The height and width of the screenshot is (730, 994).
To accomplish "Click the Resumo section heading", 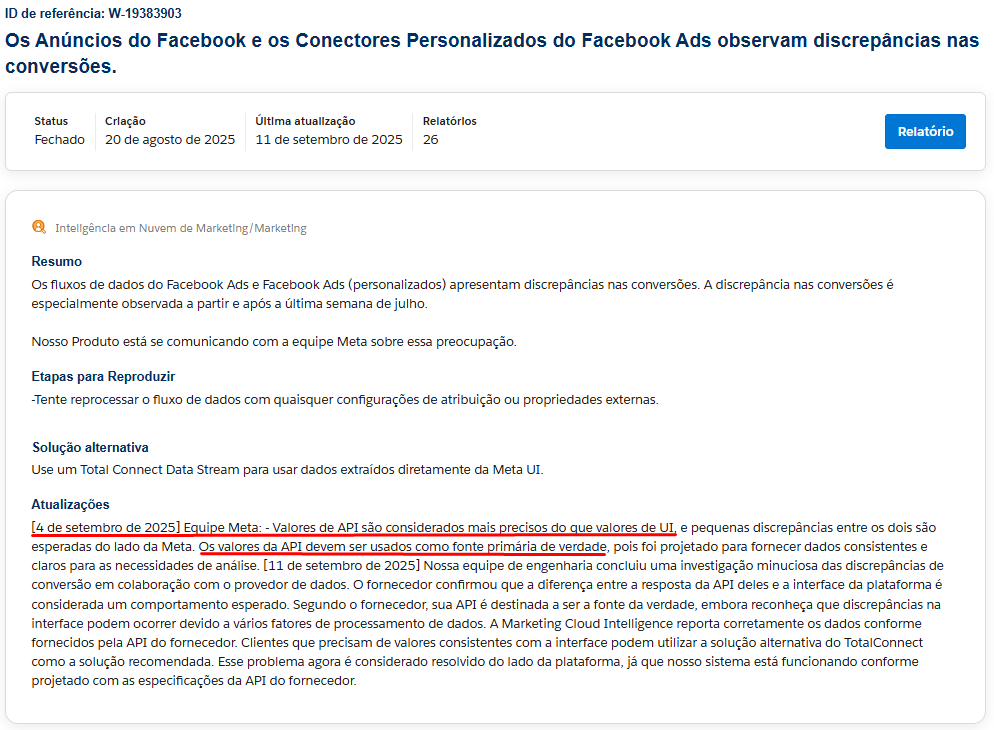I will (56, 261).
